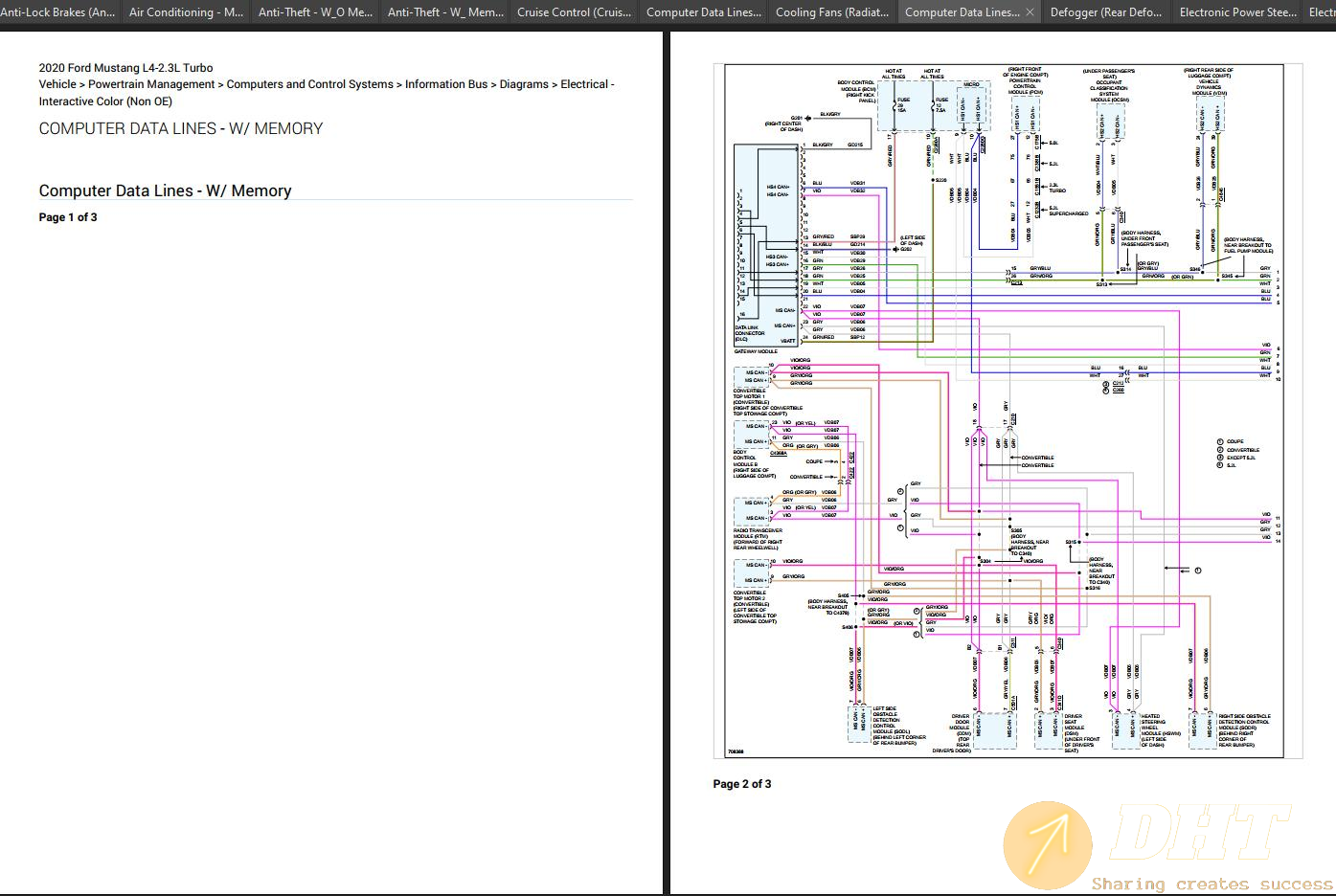Image resolution: width=1336 pixels, height=896 pixels.
Task: Click the Occupant Classification System Module label
Action: click(x=1109, y=85)
